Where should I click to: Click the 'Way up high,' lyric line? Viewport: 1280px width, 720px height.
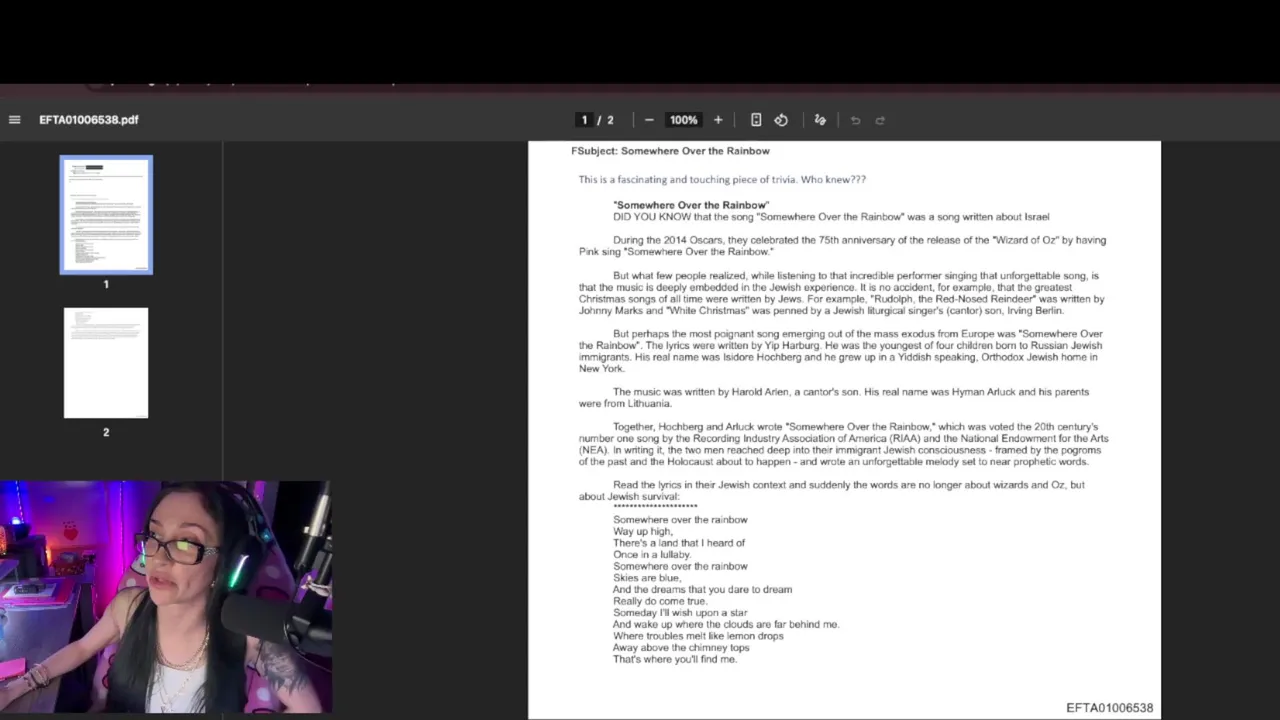tap(643, 531)
